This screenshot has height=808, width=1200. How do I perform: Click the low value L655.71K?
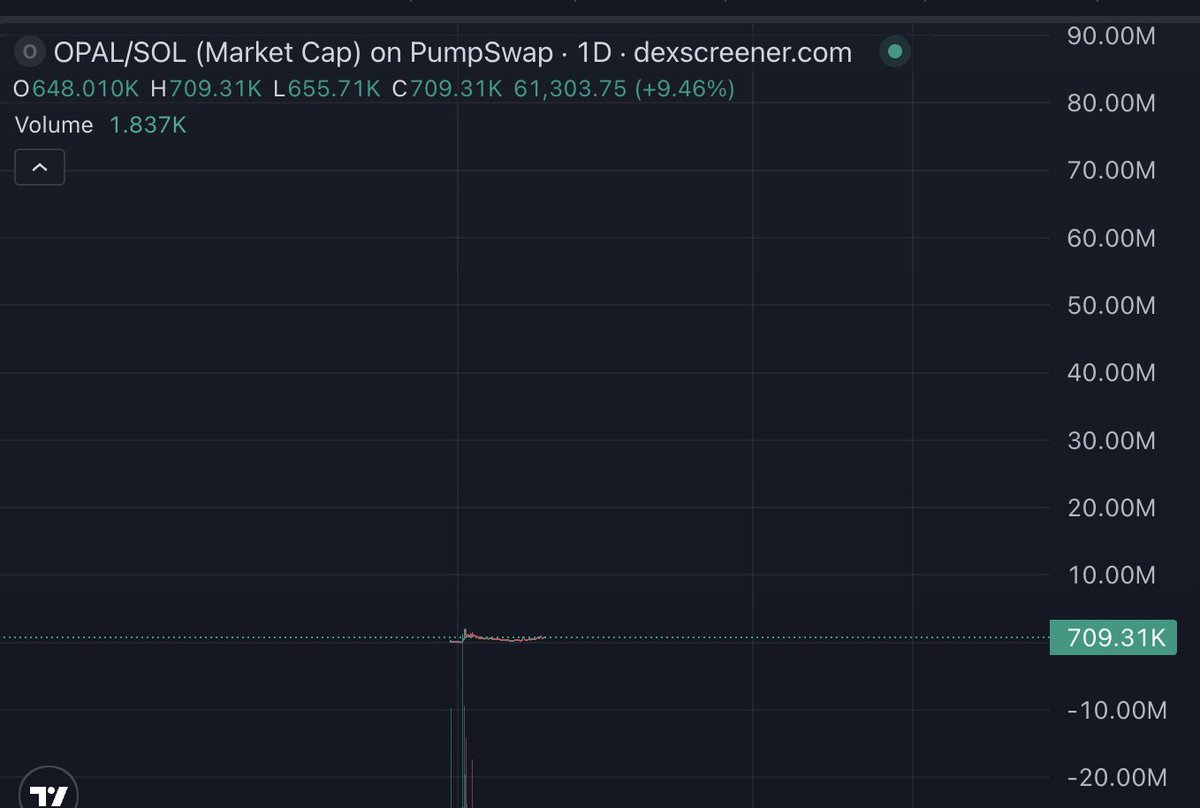point(327,89)
